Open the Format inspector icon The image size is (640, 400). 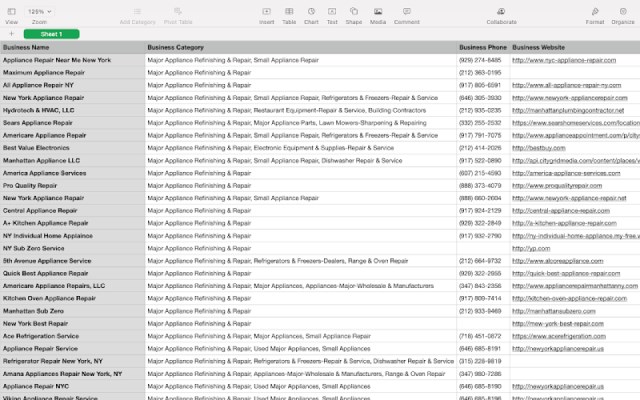coord(595,11)
